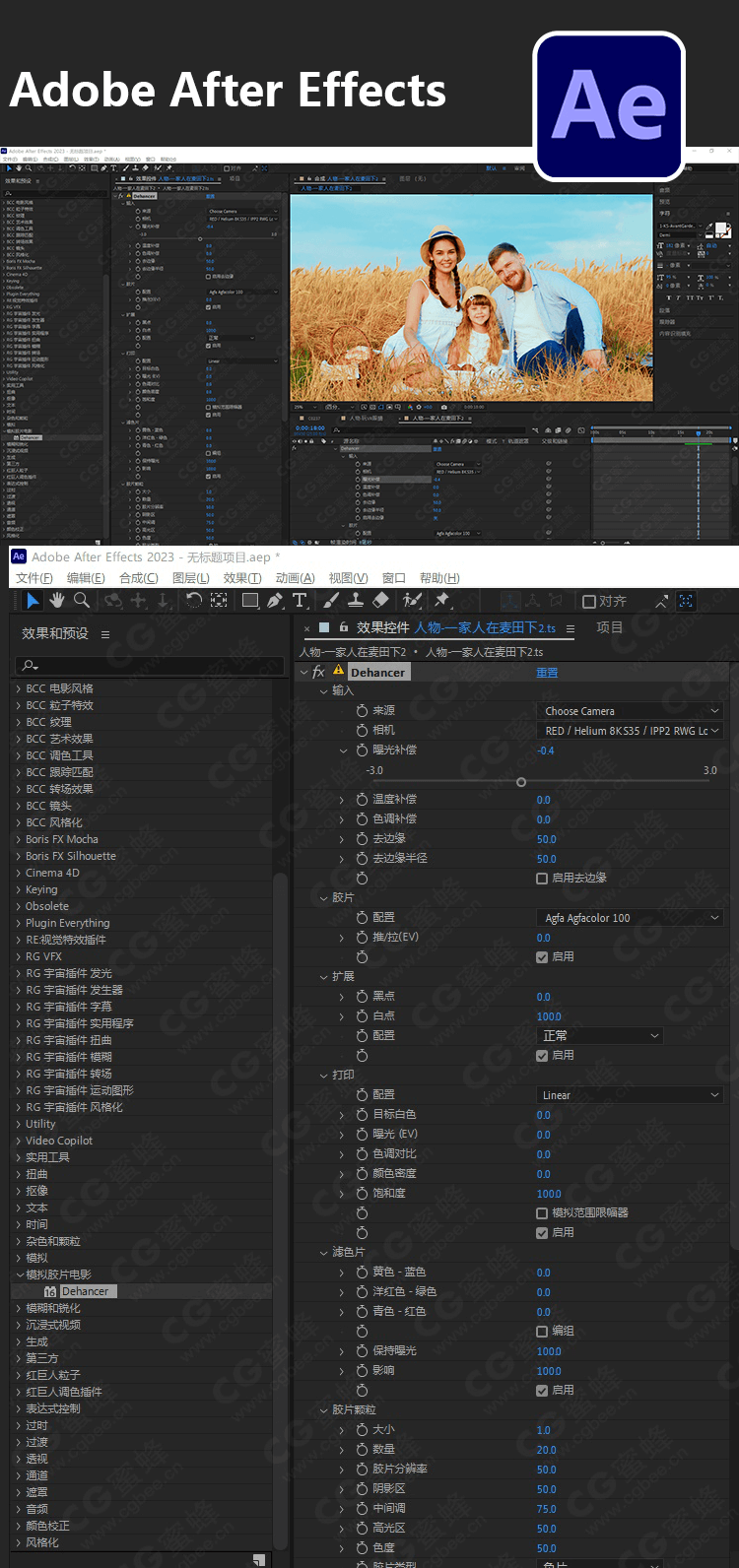Enable the 模拟范围限幅器 checkbox
The width and height of the screenshot is (739, 1568).
click(542, 1213)
